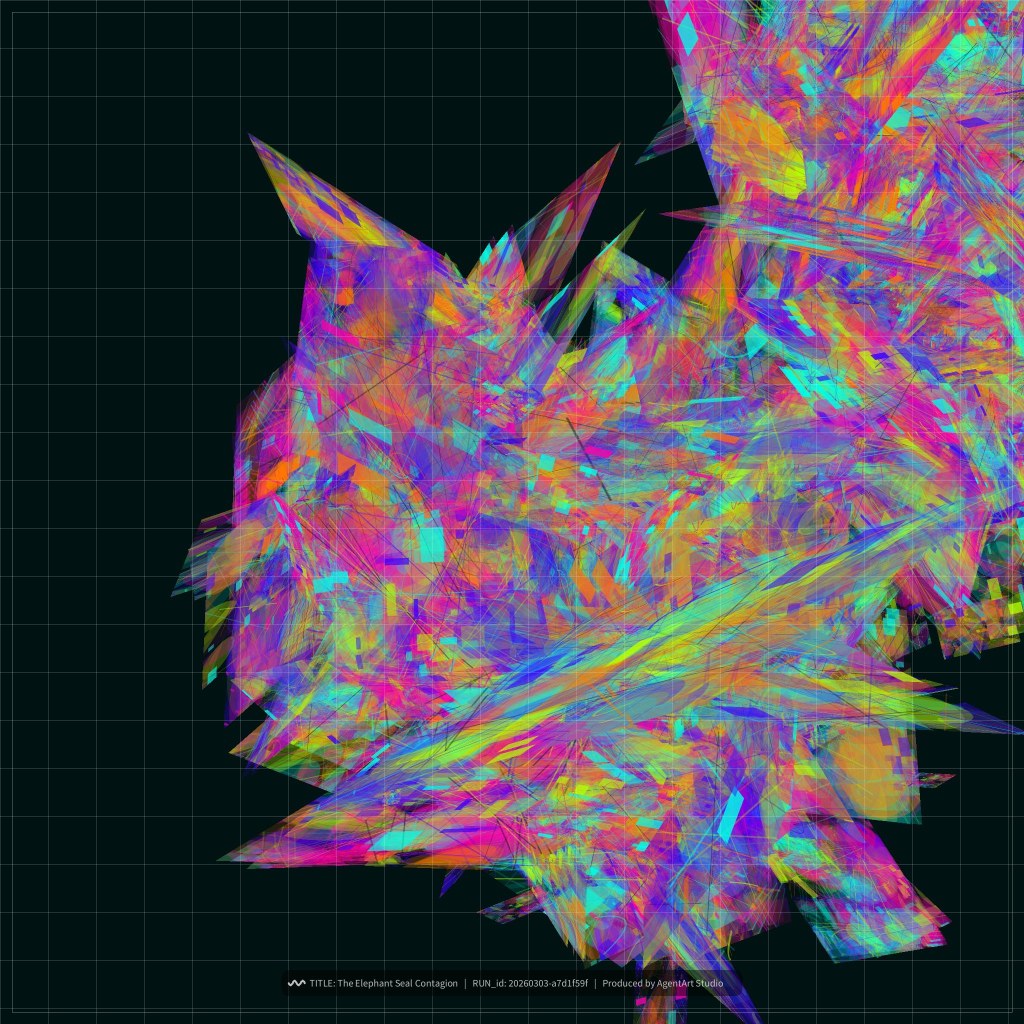Click the separator between title and RUN_id

(x=464, y=983)
